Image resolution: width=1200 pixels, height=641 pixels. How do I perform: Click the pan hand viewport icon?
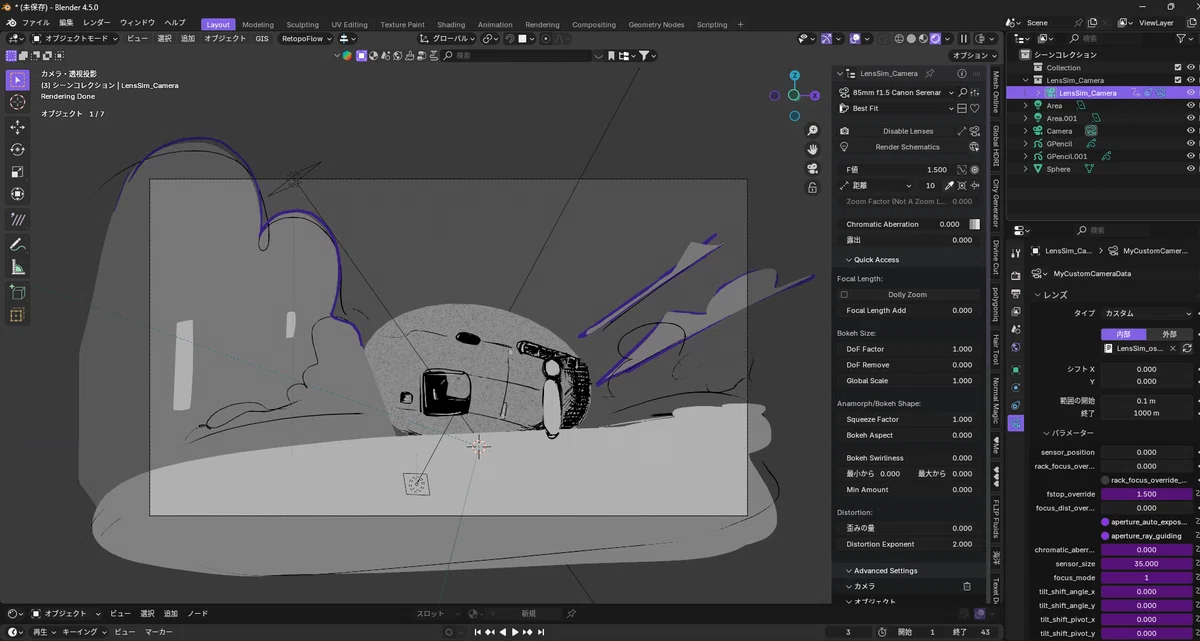point(813,149)
